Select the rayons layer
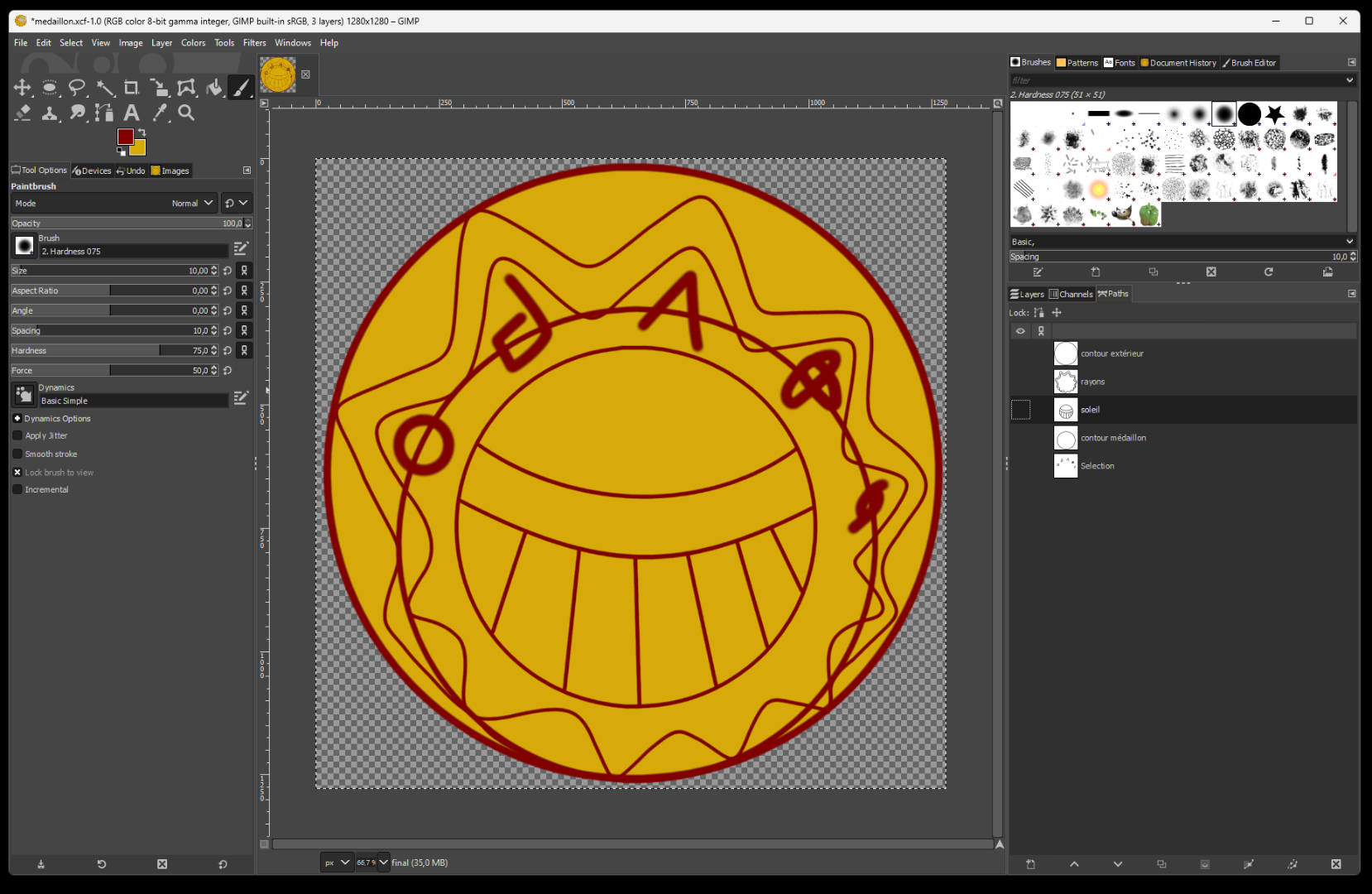This screenshot has width=1372, height=894. 1092,382
